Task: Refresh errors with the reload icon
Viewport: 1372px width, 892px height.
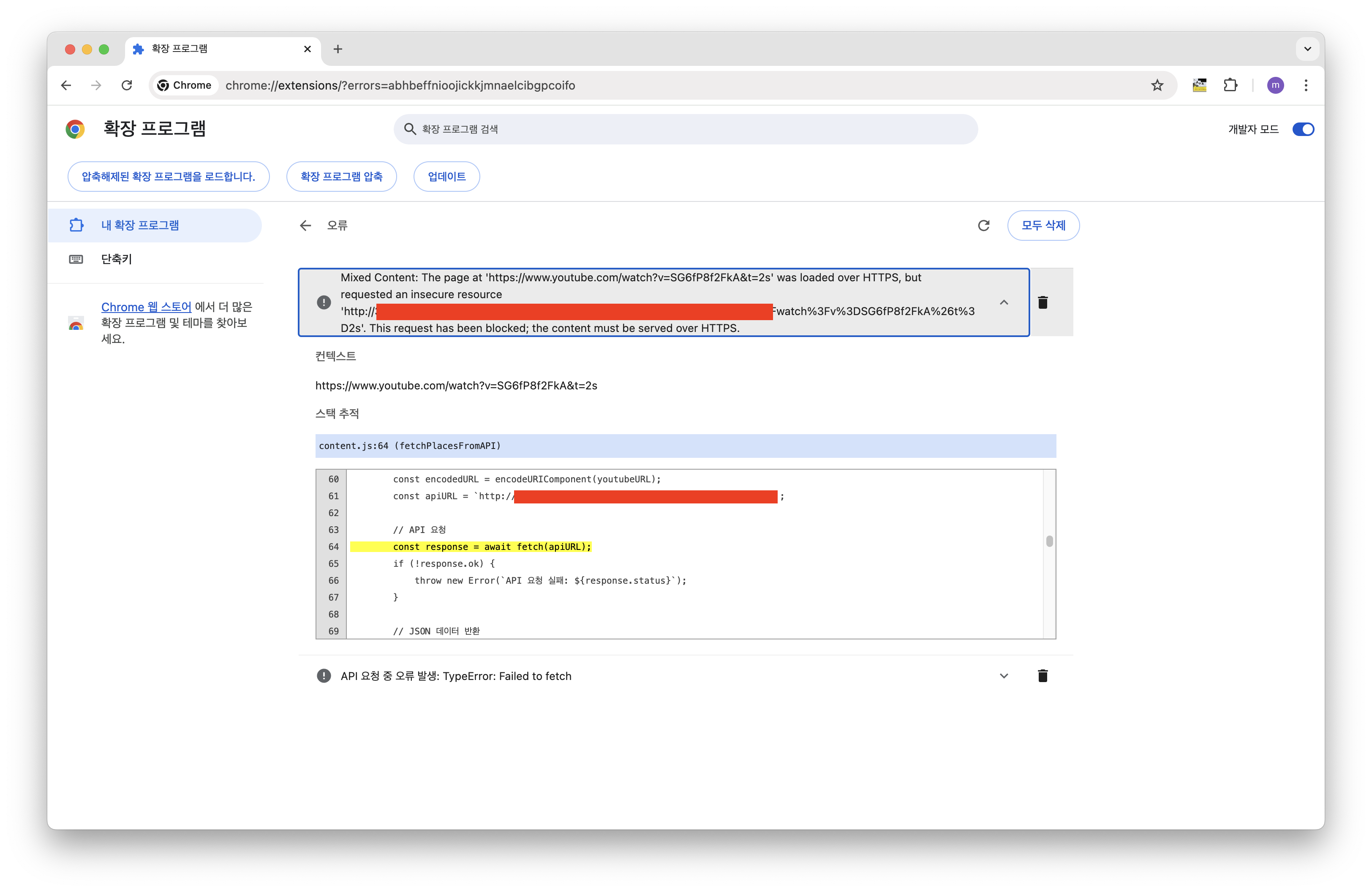Action: click(x=983, y=225)
